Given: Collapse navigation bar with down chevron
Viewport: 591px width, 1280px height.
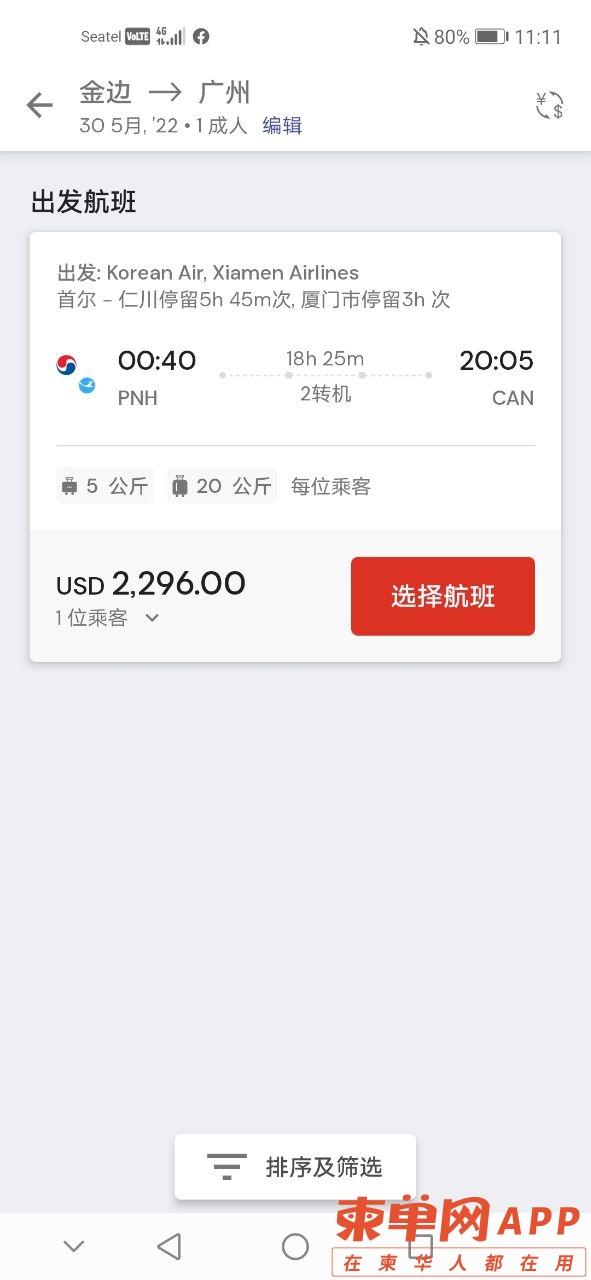Looking at the screenshot, I should point(73,1246).
